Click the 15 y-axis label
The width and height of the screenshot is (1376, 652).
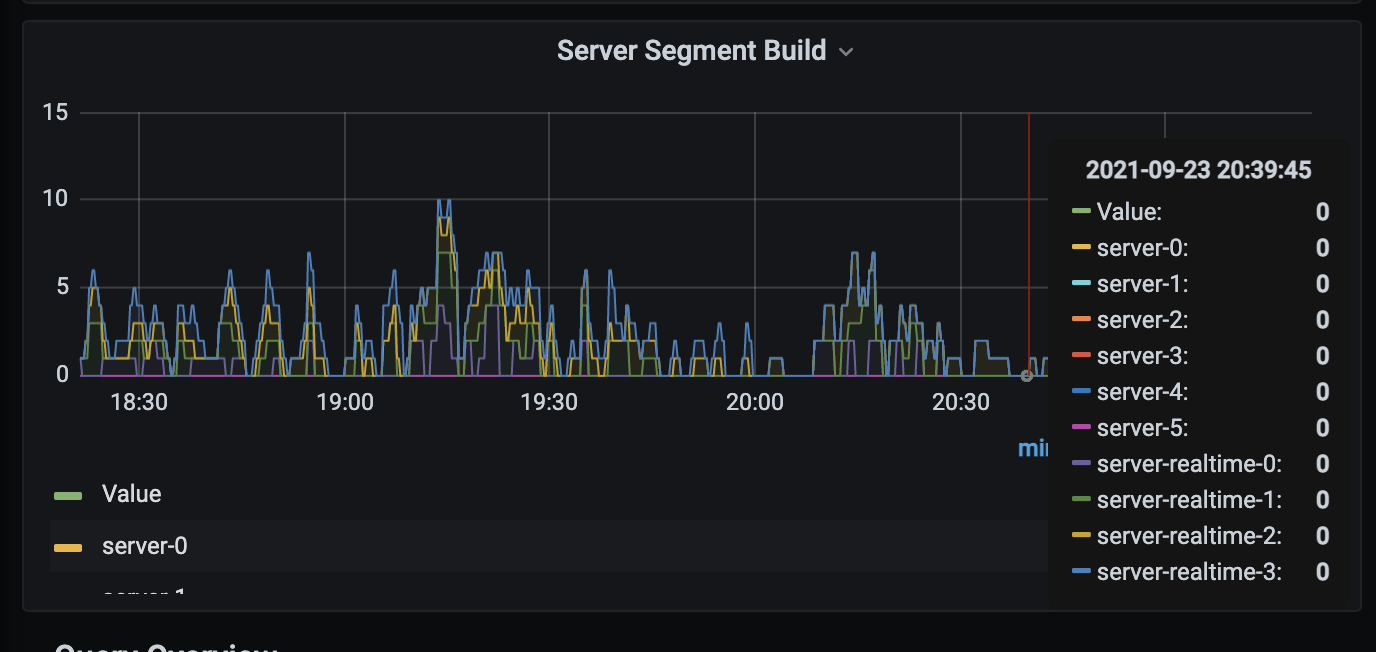click(x=56, y=112)
